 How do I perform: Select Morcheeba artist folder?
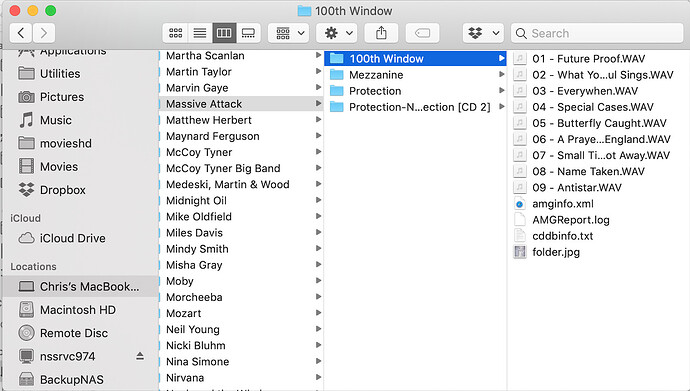click(x=241, y=297)
